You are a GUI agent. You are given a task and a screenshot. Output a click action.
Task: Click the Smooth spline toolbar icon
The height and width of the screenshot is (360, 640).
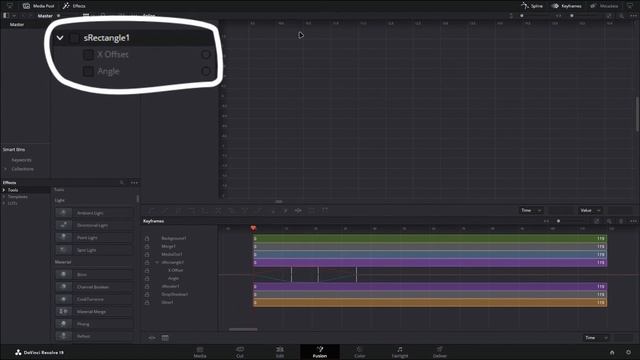coord(152,211)
